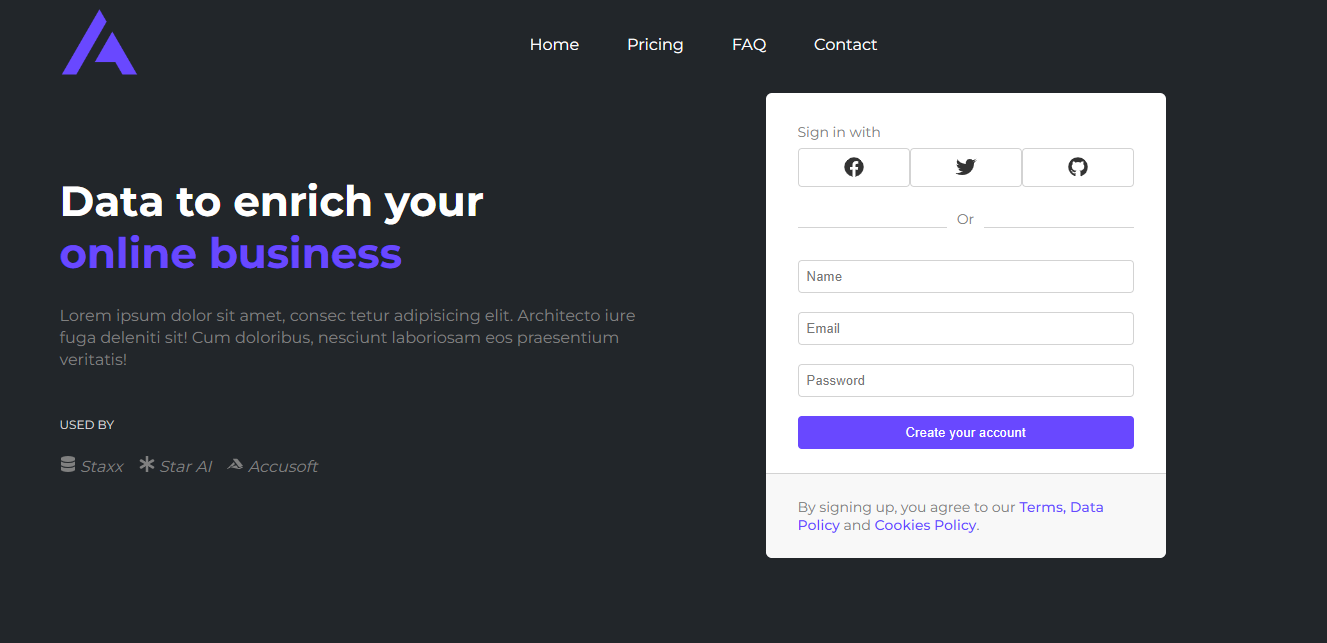Sign in with GitHub icon
The width and height of the screenshot is (1327, 643).
tap(1078, 167)
